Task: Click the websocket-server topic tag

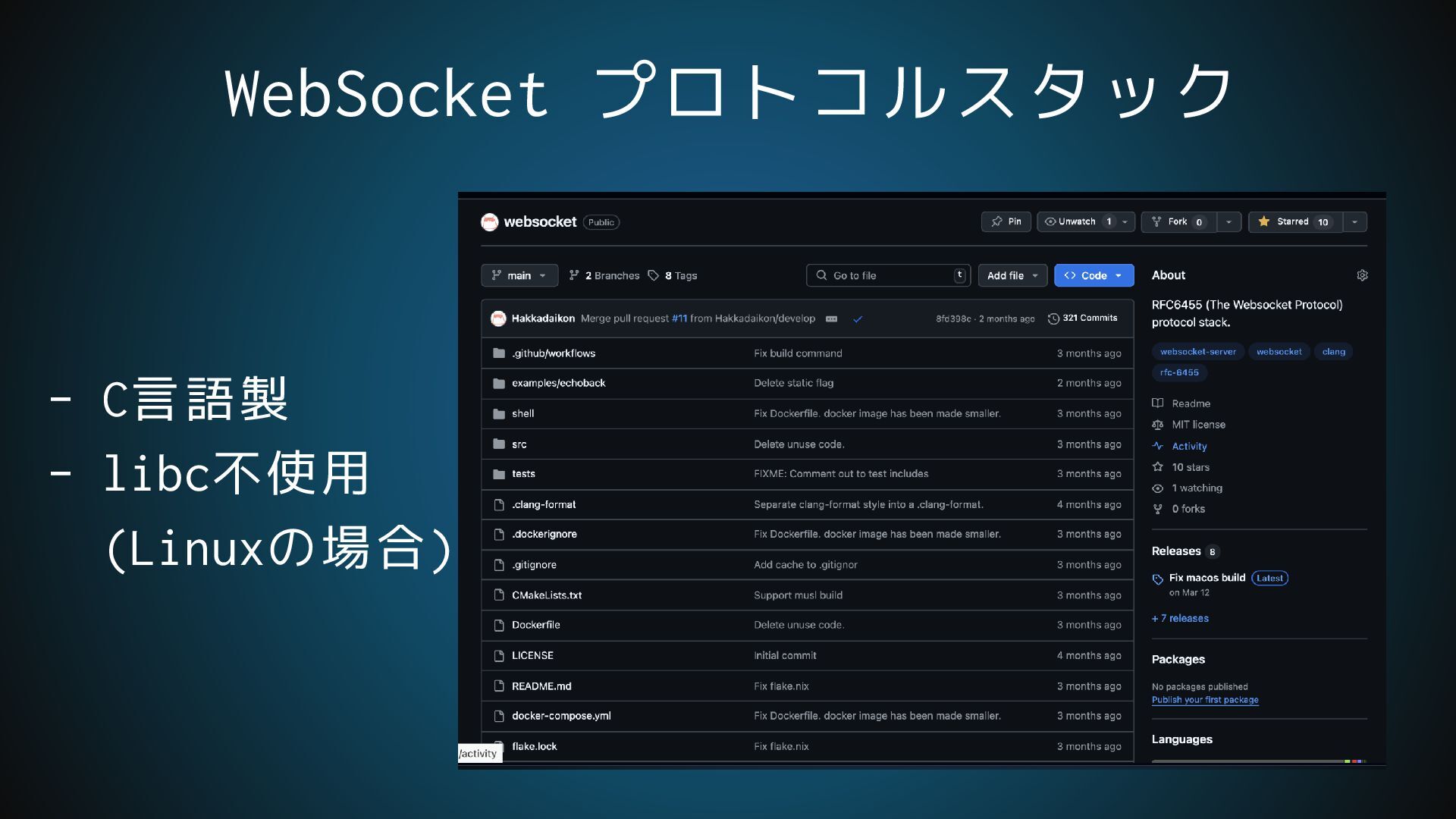Action: pyautogui.click(x=1197, y=352)
